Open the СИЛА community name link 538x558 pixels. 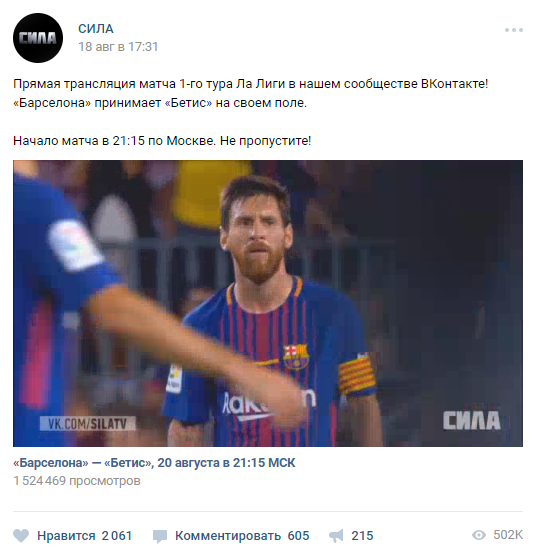[96, 29]
